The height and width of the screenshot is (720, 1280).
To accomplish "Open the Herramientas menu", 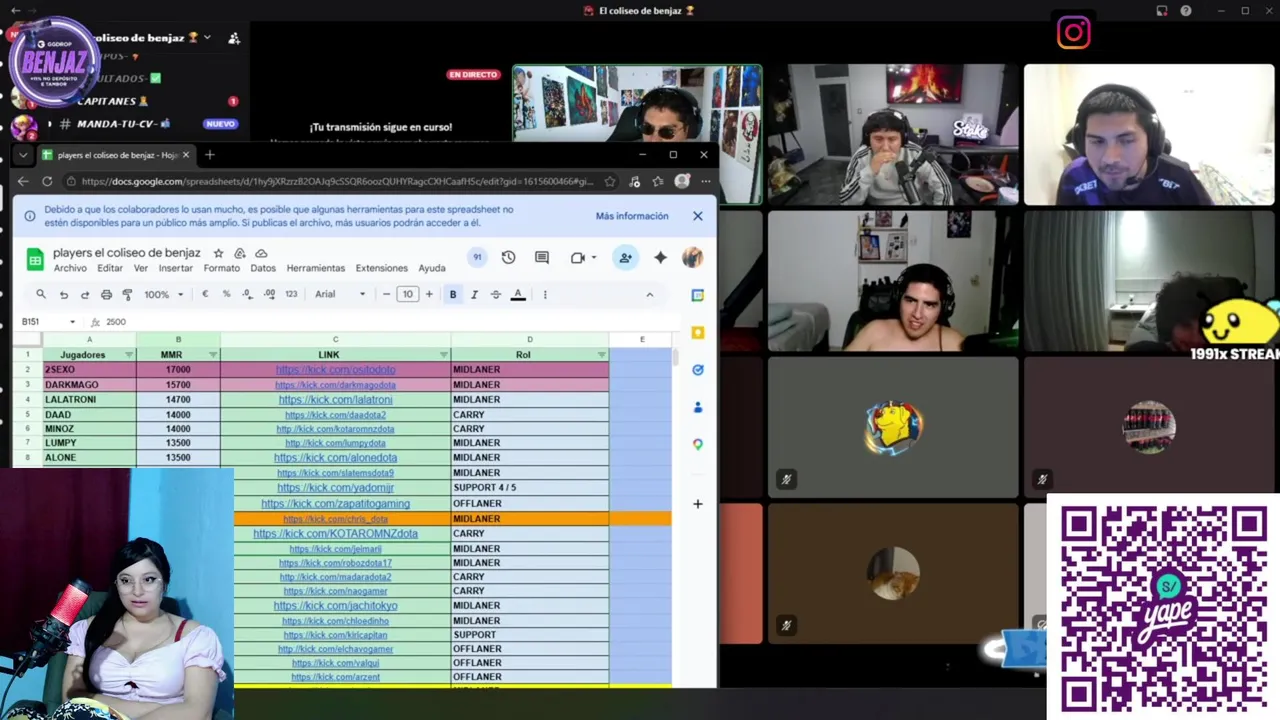I will tap(315, 268).
